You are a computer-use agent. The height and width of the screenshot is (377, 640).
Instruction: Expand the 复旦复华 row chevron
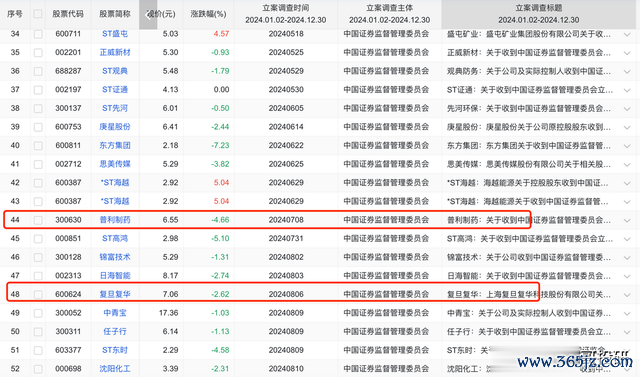[x=627, y=295]
